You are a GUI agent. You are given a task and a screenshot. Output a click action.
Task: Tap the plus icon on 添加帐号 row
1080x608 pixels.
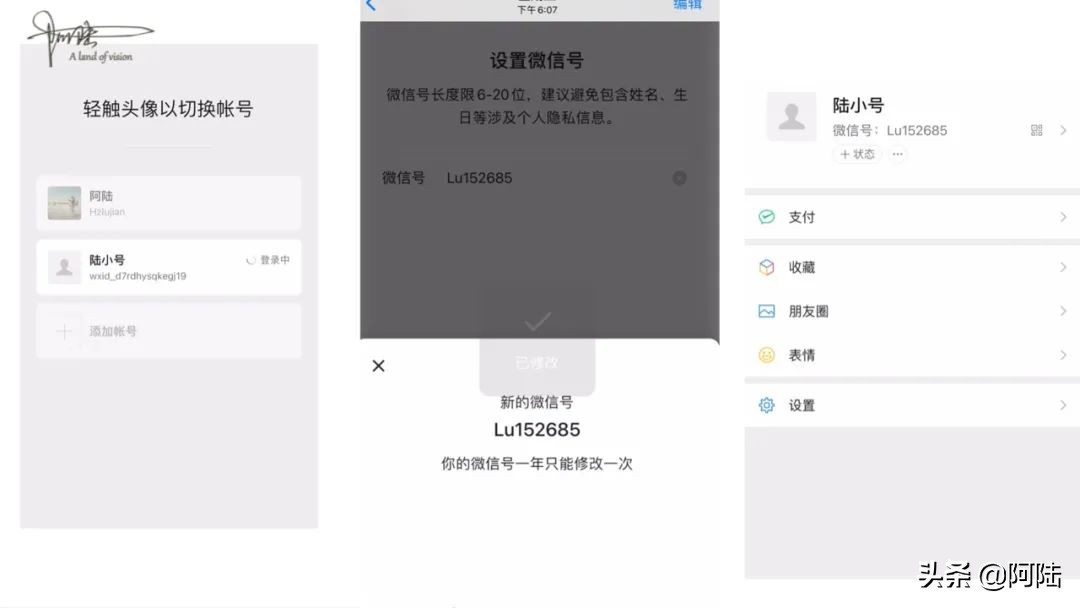tap(62, 331)
